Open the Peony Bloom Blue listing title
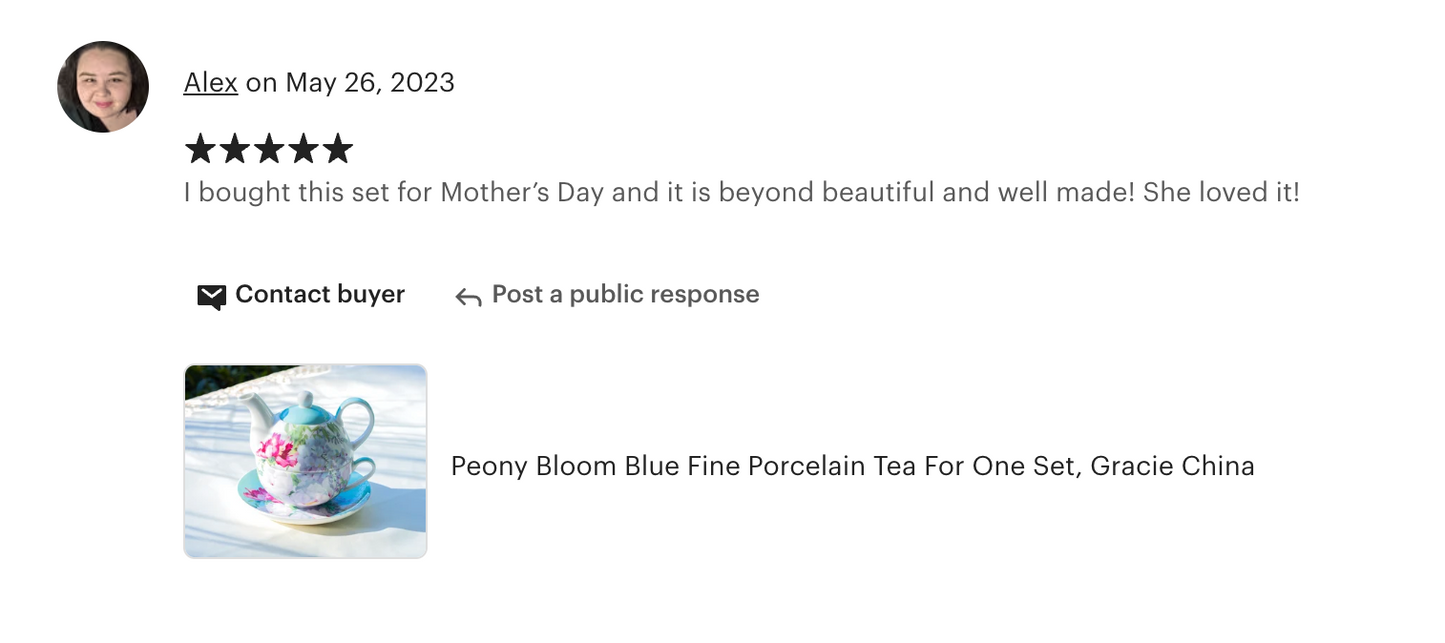Viewport: 1445px width, 643px height. (x=852, y=466)
